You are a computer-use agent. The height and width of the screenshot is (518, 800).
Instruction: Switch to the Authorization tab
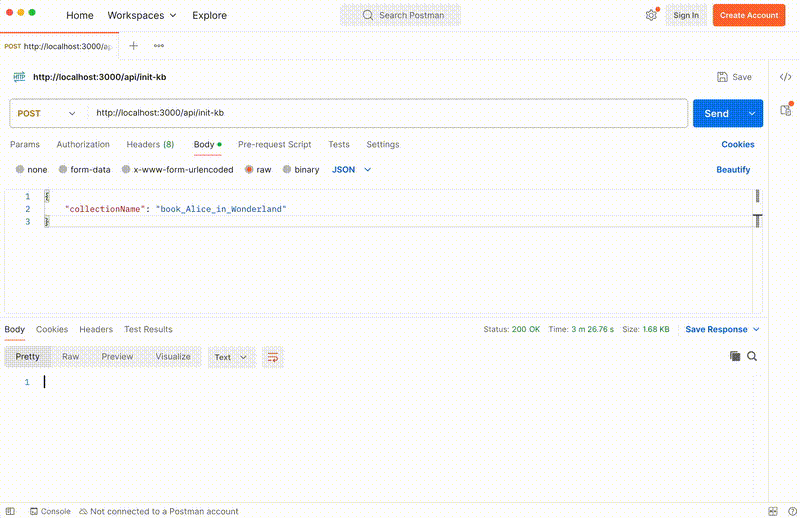click(x=83, y=144)
